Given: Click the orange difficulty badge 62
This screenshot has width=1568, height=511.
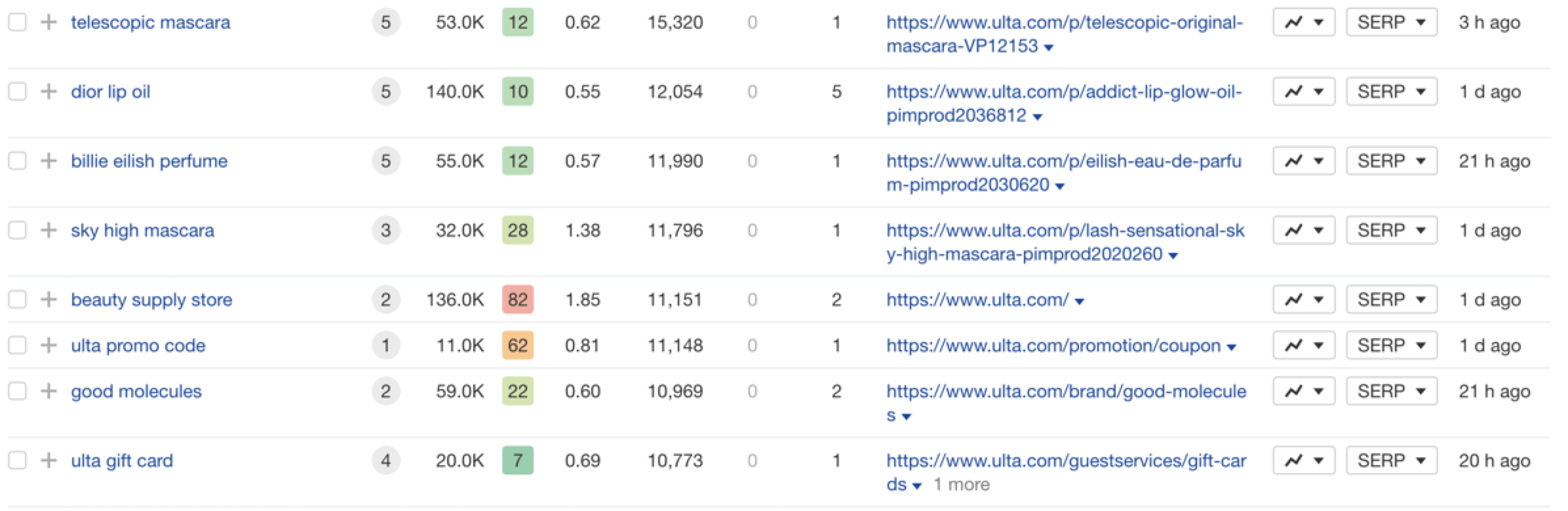Looking at the screenshot, I should pos(517,346).
